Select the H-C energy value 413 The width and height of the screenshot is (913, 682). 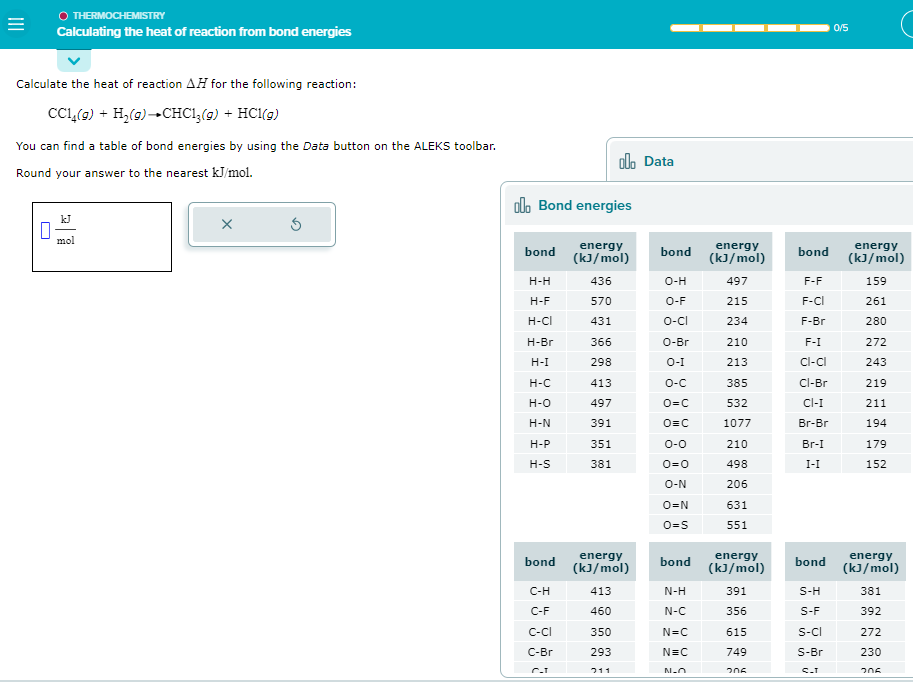[x=601, y=383]
